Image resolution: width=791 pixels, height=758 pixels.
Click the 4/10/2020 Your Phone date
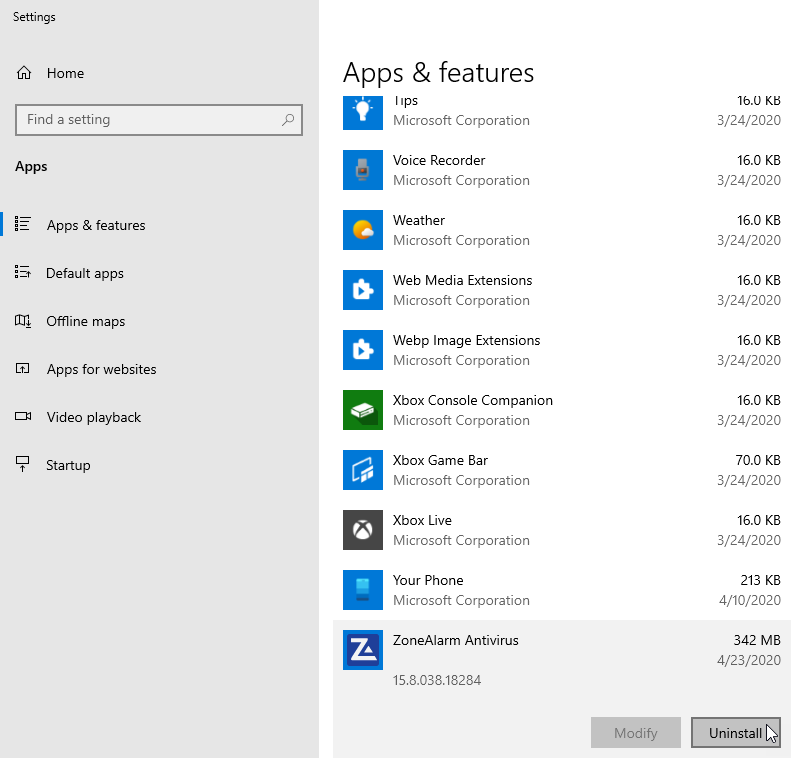pos(750,600)
